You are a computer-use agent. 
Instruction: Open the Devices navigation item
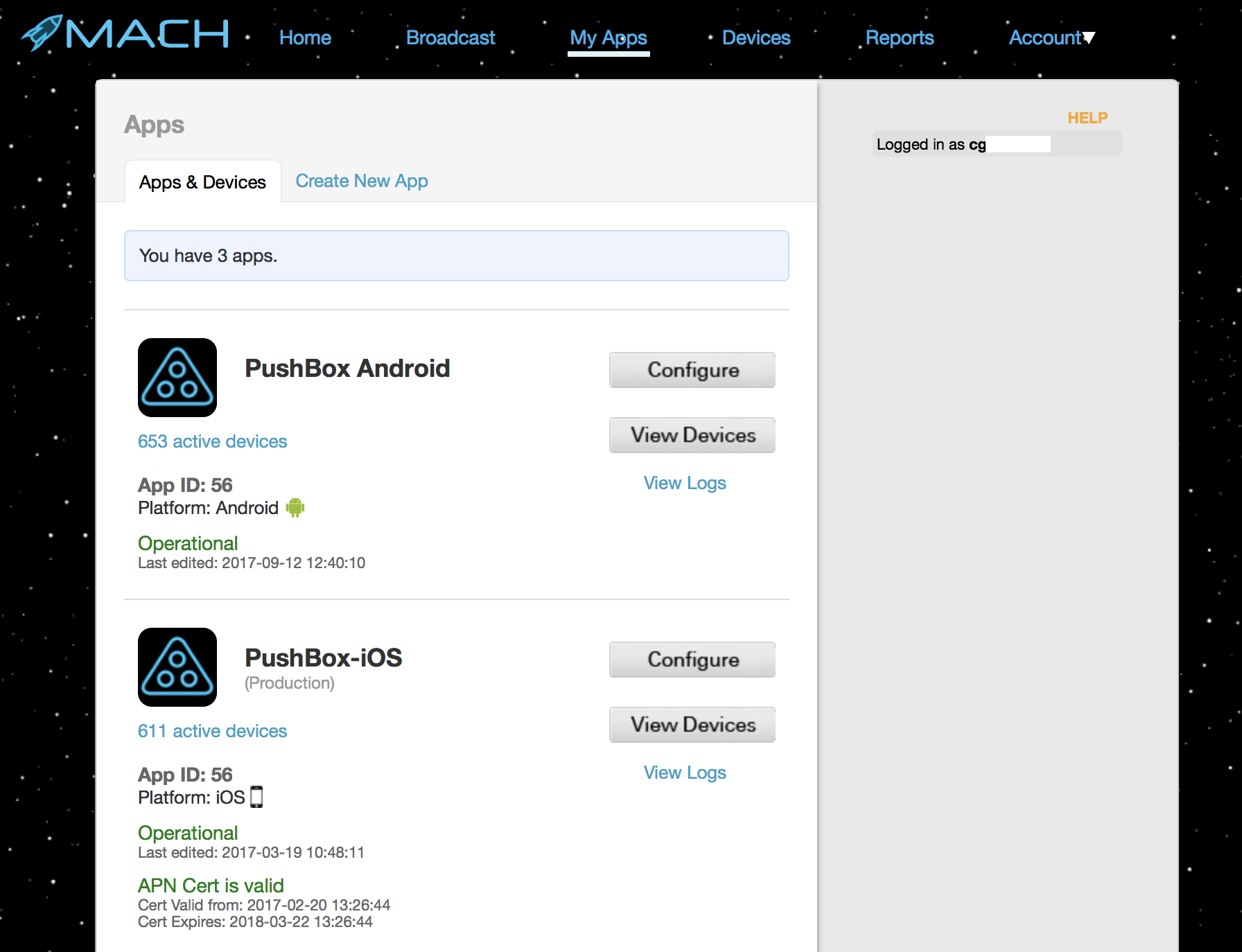(x=756, y=37)
